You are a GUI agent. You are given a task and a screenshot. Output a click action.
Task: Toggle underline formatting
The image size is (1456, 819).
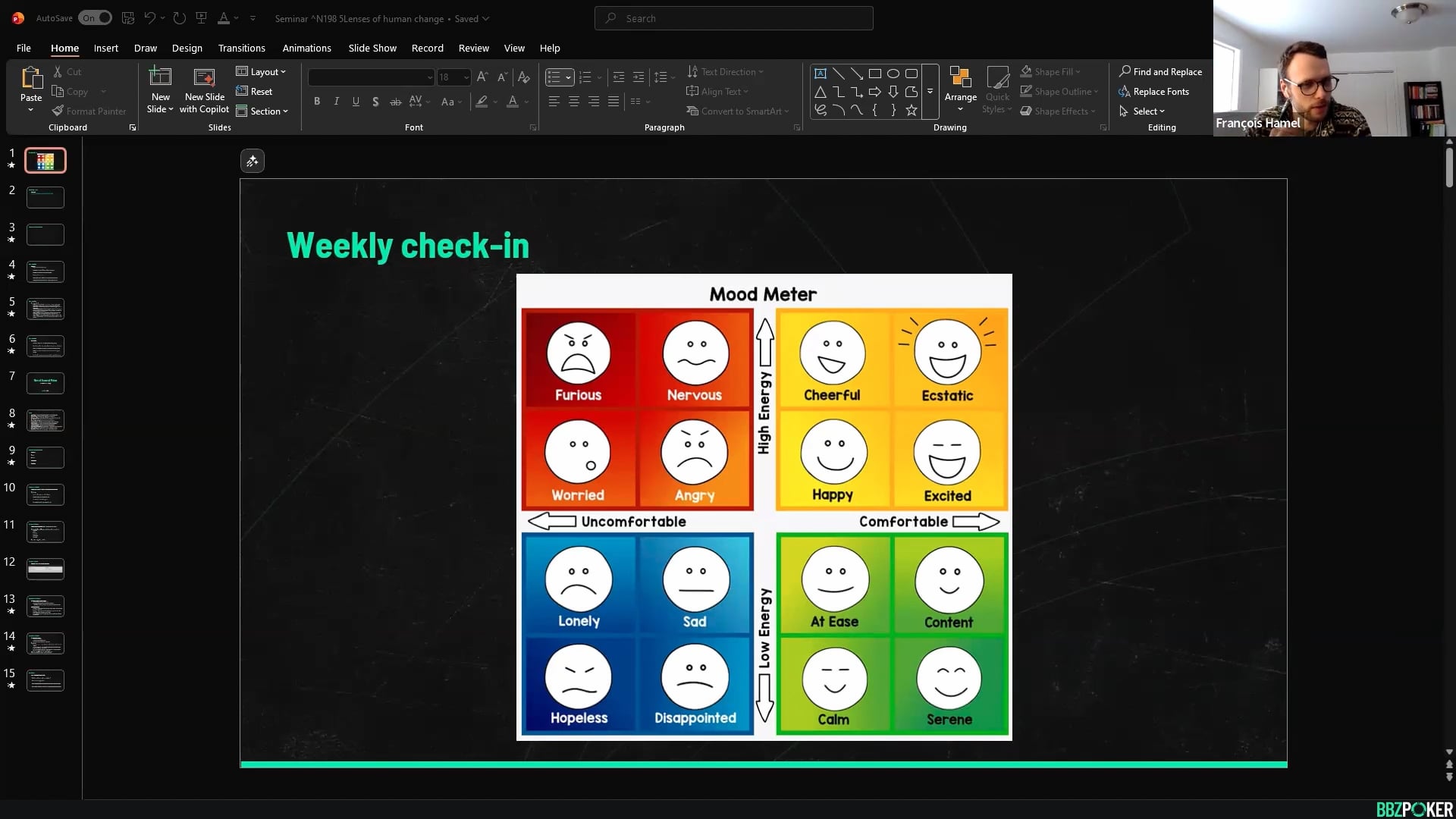coord(356,101)
